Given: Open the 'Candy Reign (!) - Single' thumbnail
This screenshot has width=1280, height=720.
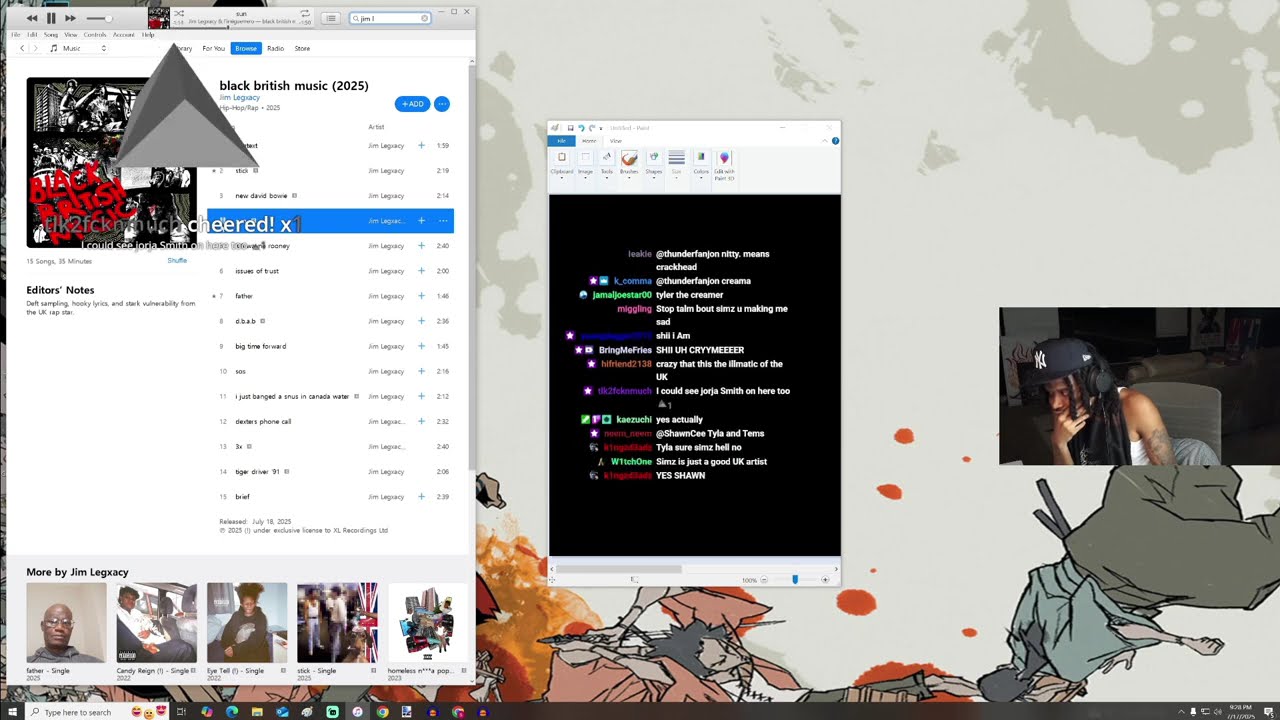Looking at the screenshot, I should 157,623.
